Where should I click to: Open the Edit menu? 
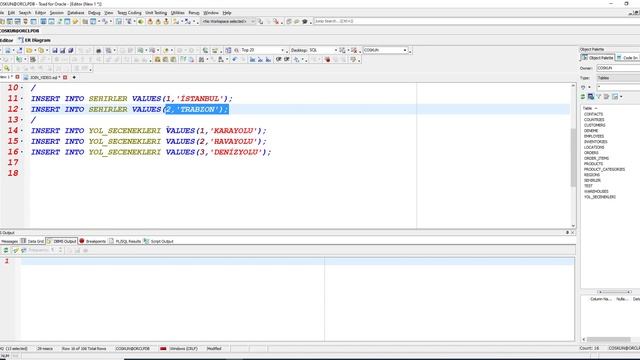tap(11, 13)
